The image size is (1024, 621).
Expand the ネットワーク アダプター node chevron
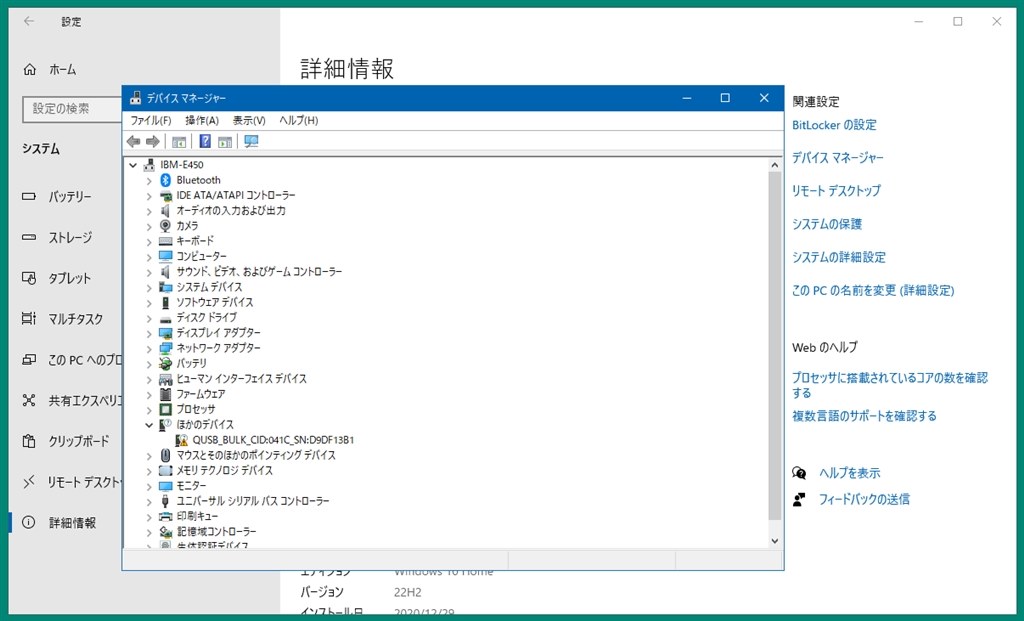(x=149, y=349)
